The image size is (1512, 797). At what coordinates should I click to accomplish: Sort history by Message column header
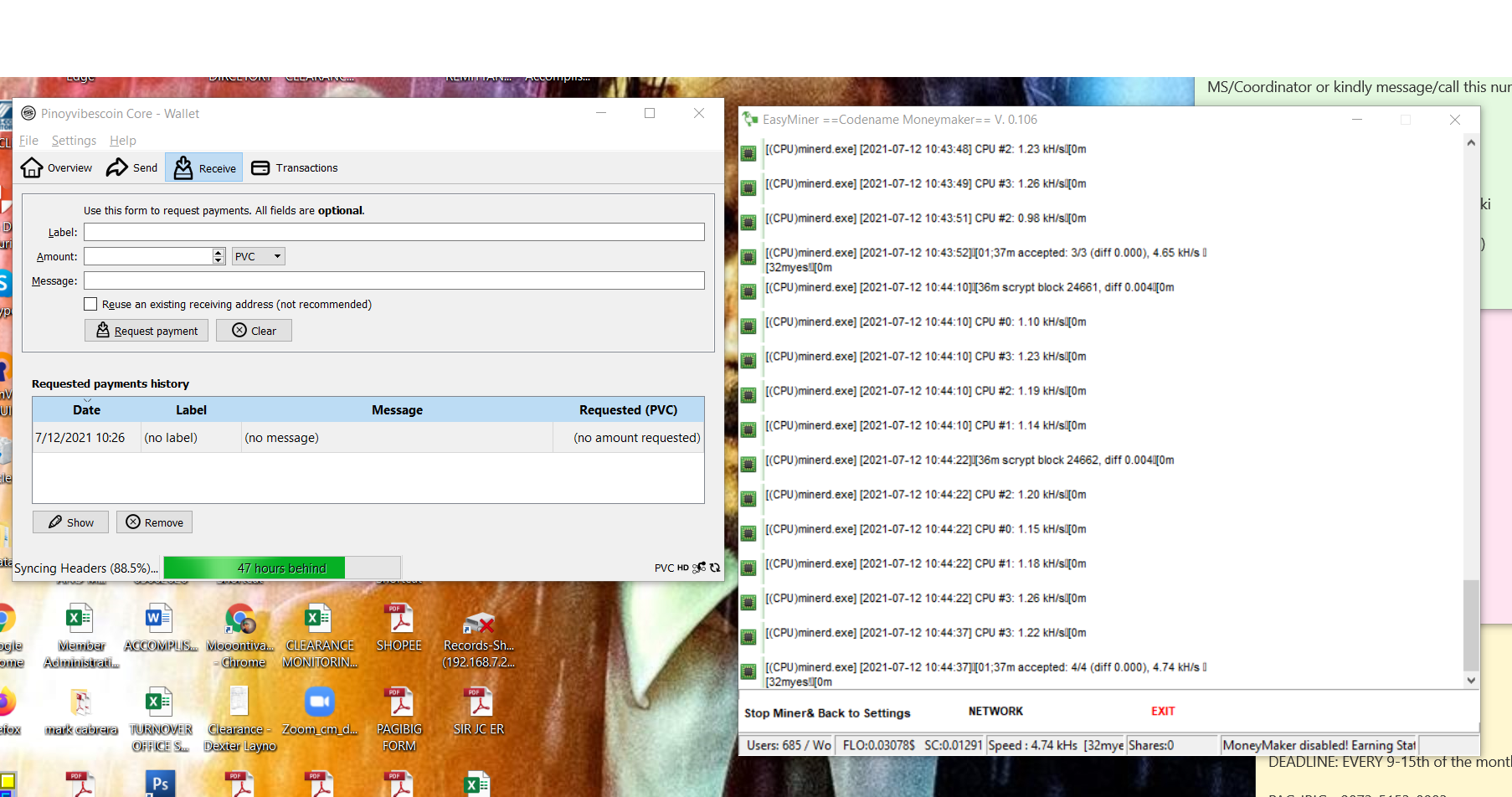[397, 410]
